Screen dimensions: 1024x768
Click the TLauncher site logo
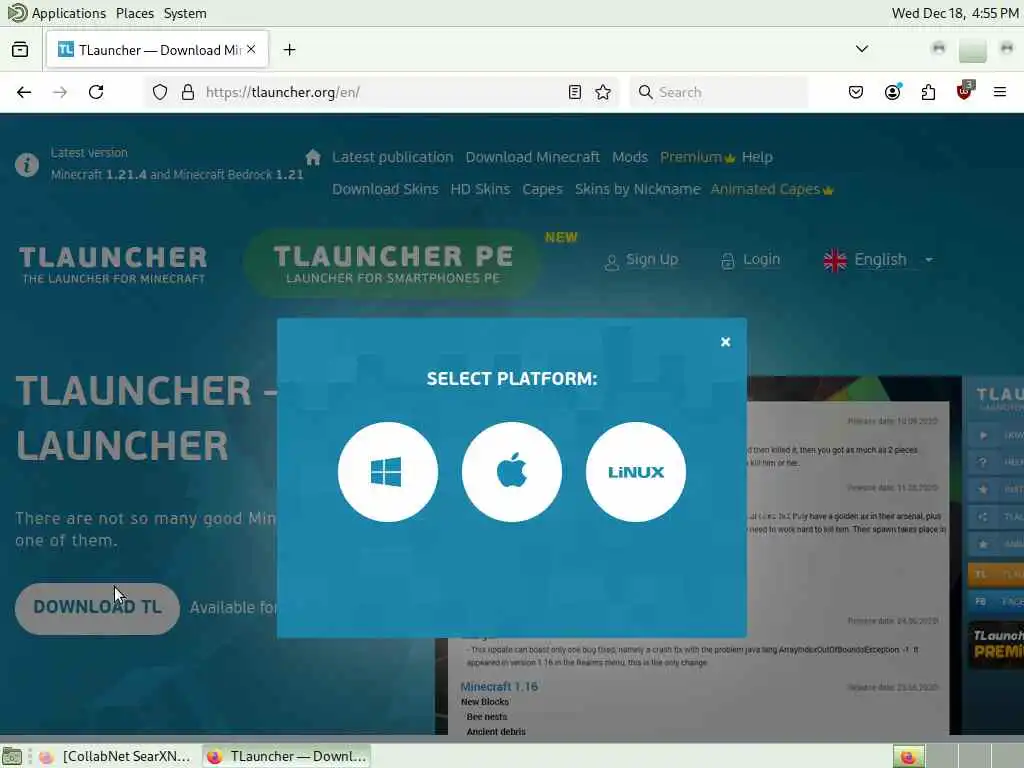[113, 264]
